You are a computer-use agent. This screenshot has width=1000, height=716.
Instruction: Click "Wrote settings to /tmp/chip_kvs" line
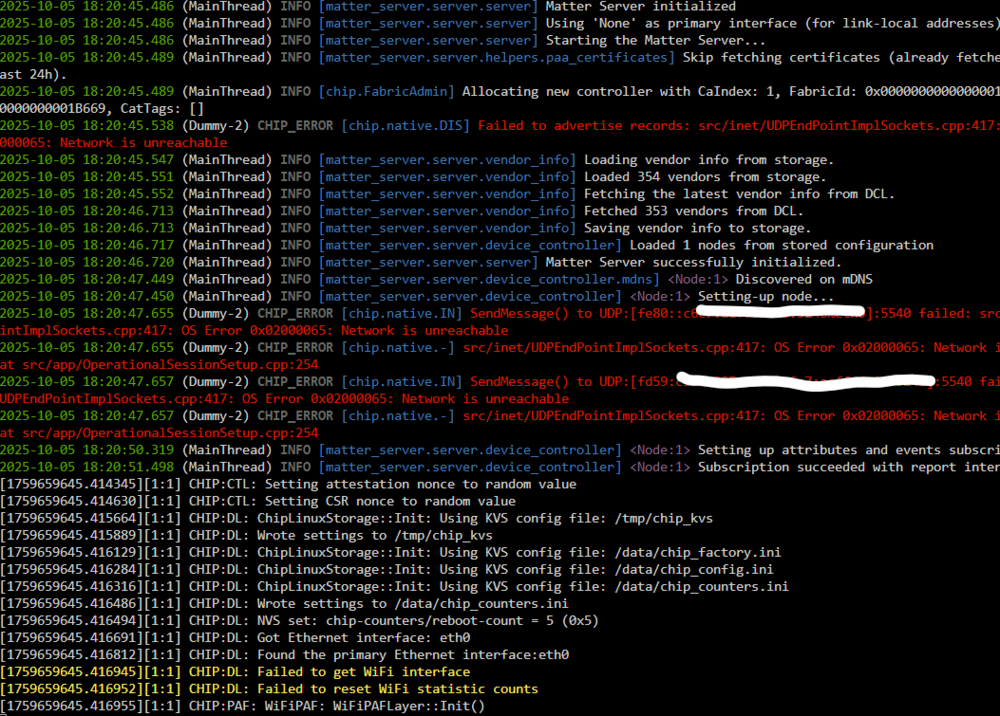coord(374,536)
